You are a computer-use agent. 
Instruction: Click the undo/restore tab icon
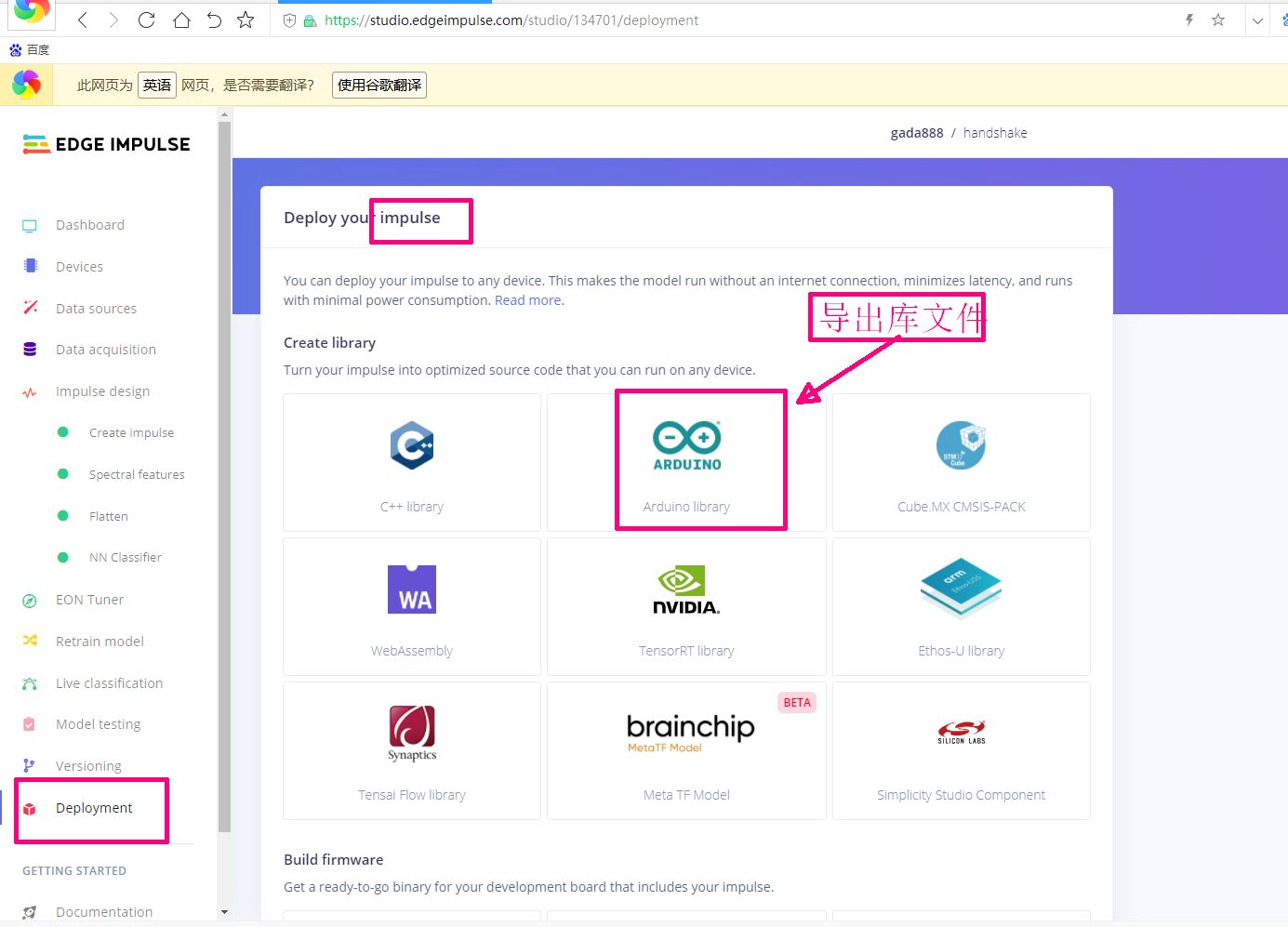214,20
